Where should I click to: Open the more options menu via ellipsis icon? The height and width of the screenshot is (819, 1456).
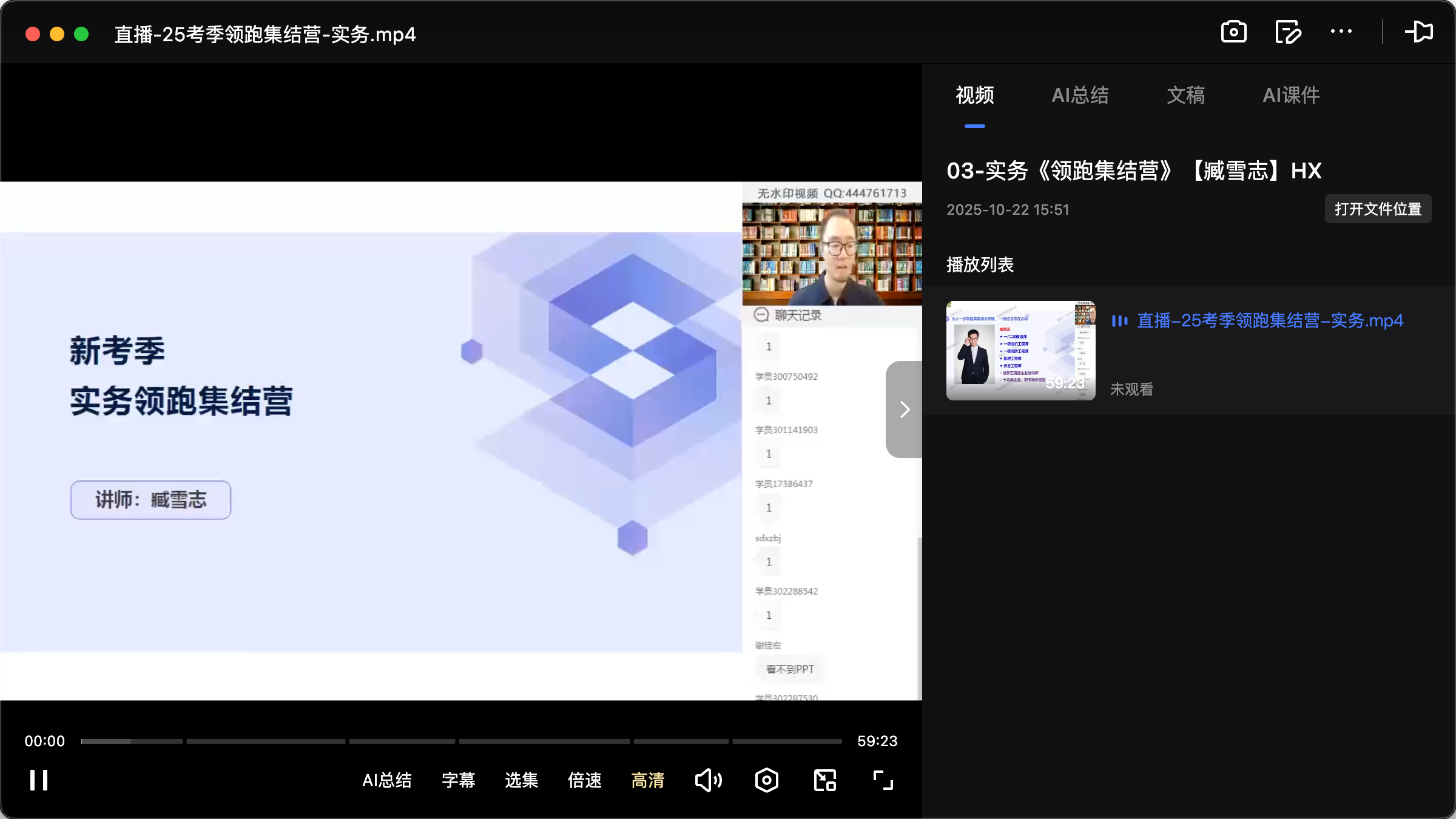tap(1341, 32)
